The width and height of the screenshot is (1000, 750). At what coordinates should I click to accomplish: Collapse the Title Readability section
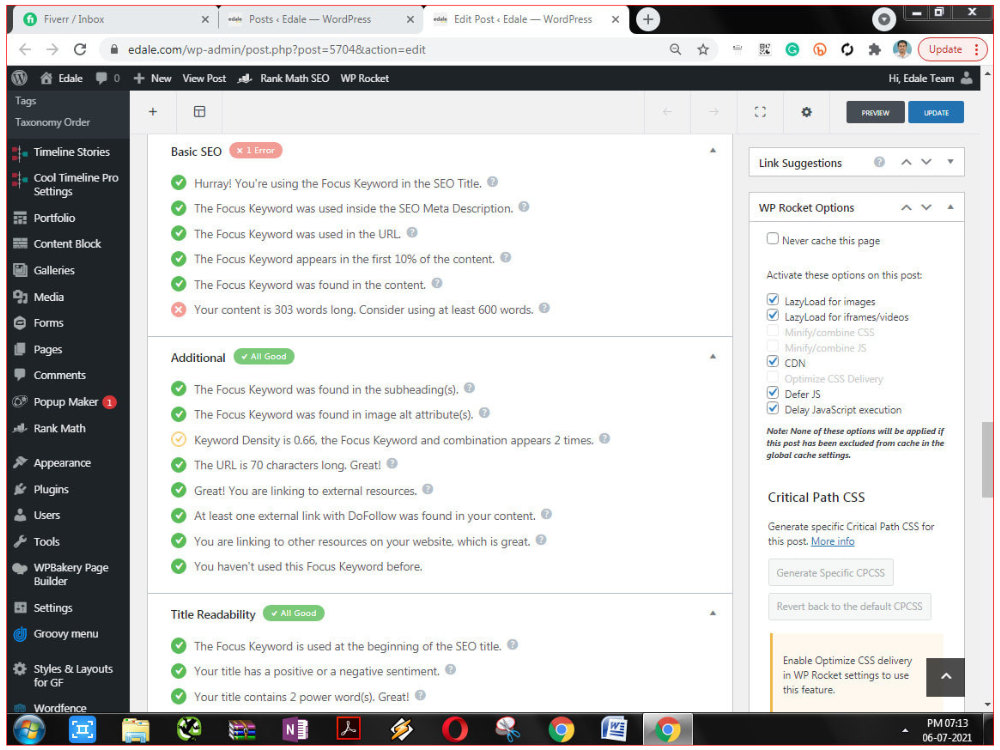(713, 614)
